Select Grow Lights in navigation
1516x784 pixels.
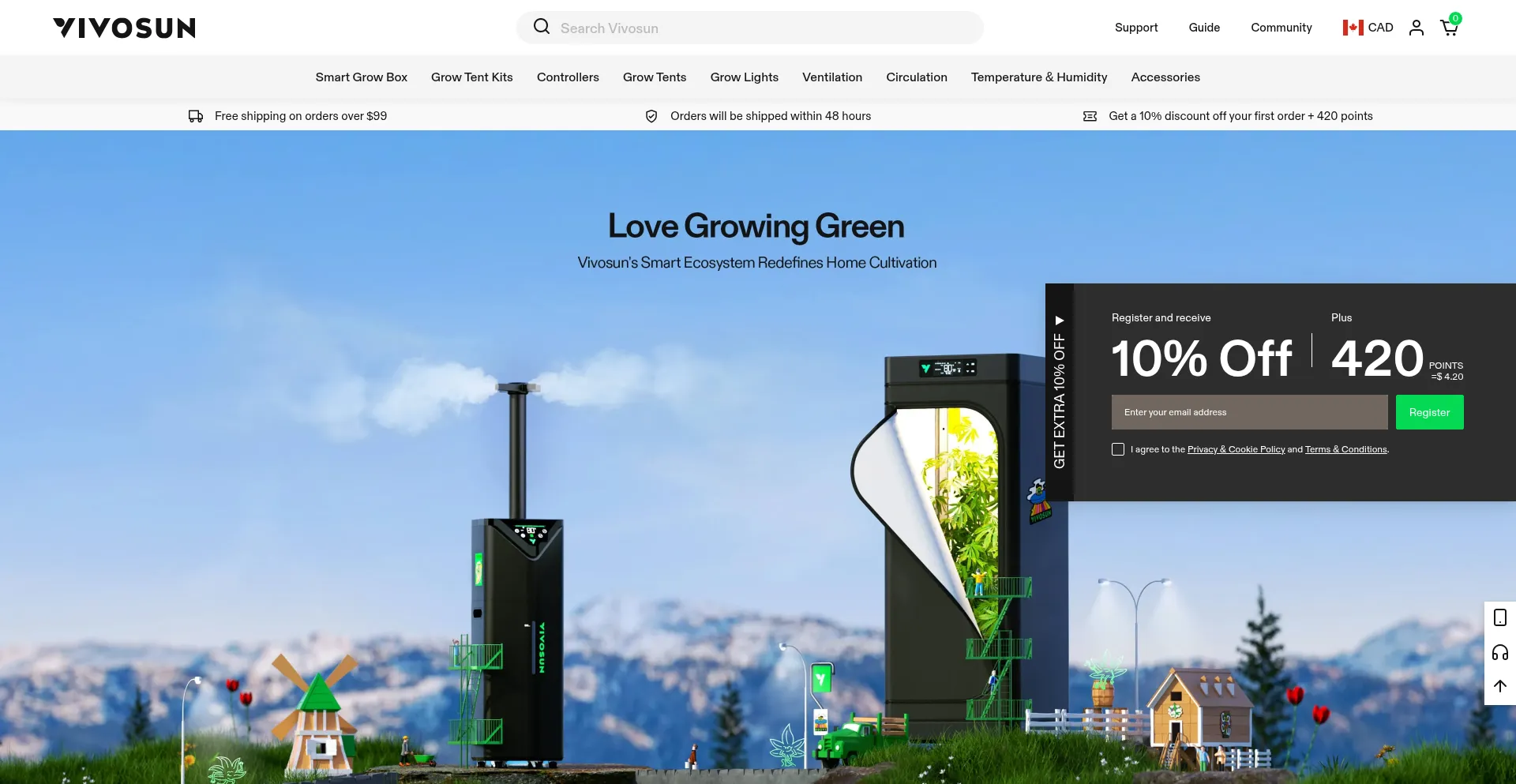click(x=744, y=77)
